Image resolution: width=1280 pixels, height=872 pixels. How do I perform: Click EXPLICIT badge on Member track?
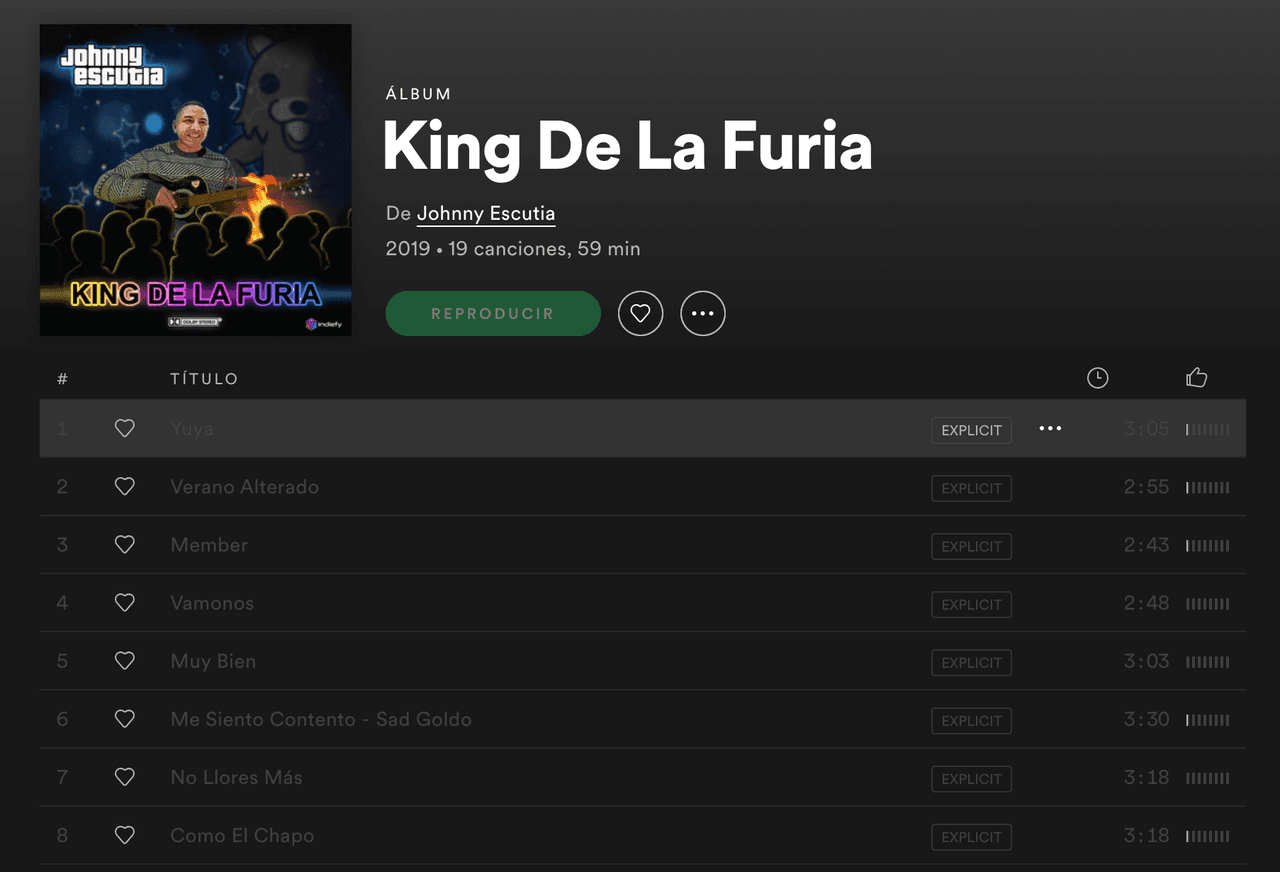971,546
